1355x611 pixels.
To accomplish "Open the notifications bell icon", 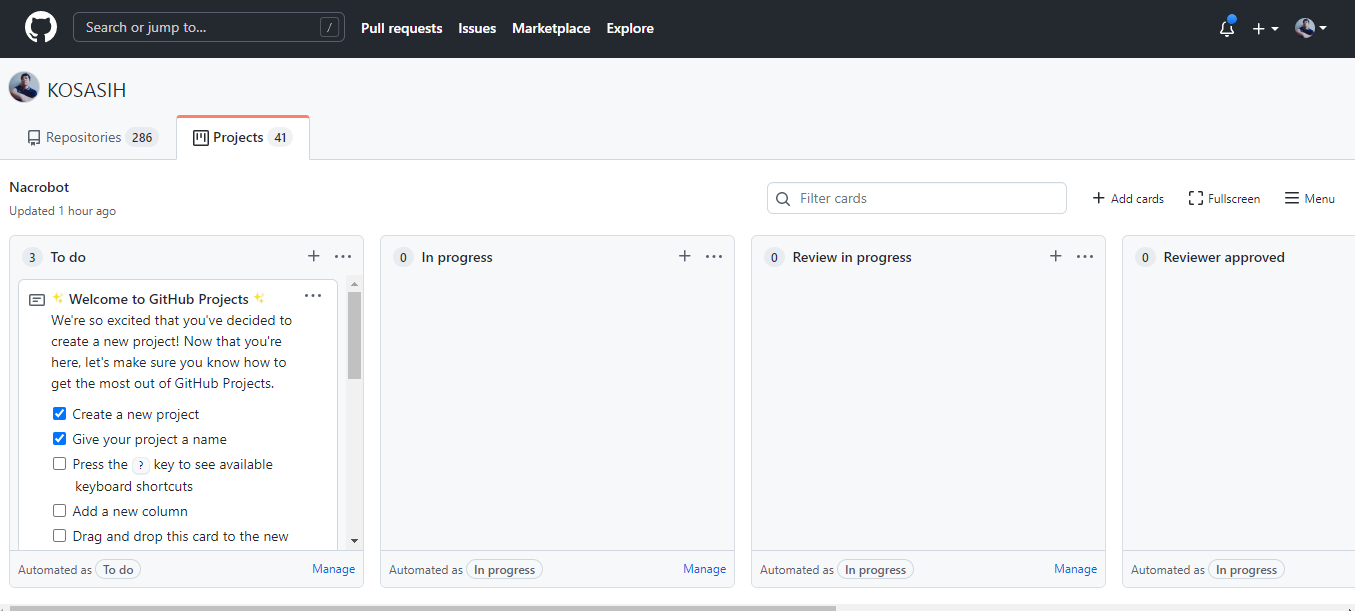I will click(1227, 28).
